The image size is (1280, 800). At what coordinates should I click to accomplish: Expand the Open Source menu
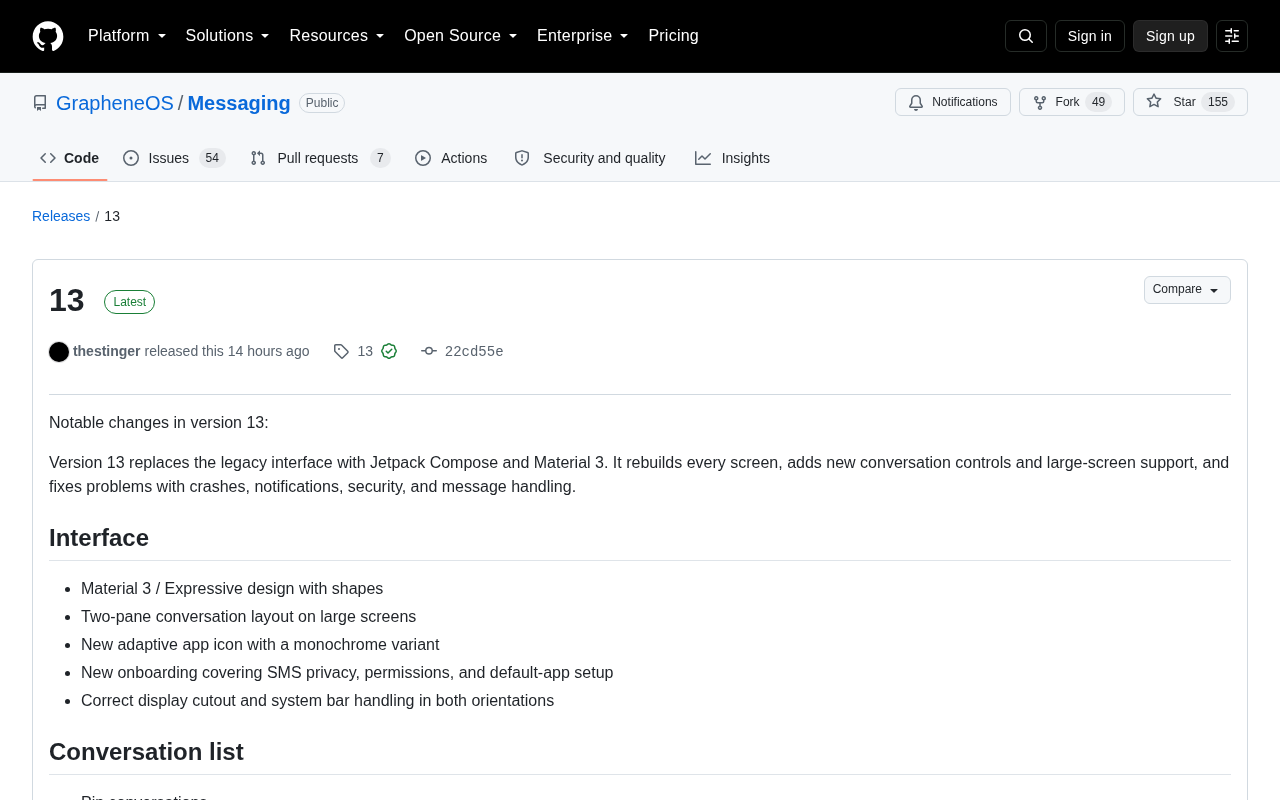click(461, 36)
